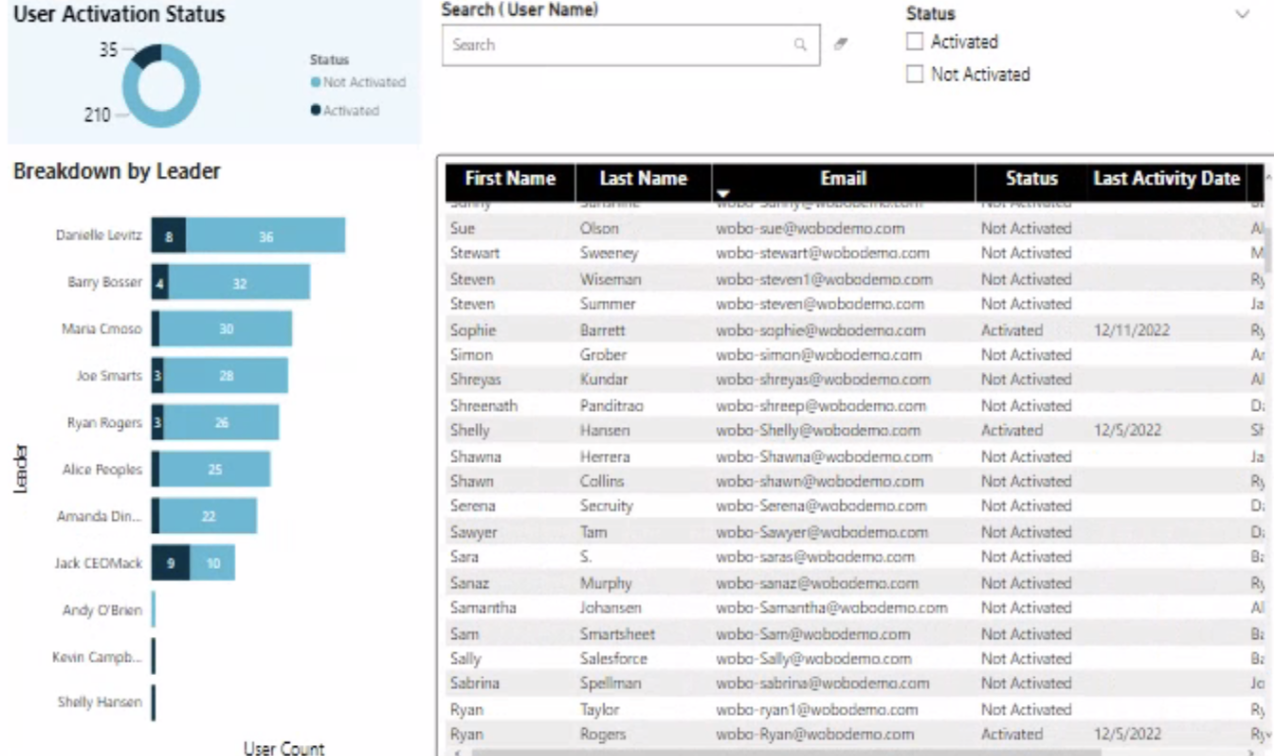This screenshot has height=756, width=1274.
Task: Click email wobo-steven@wobodemo.com
Action: 820,304
